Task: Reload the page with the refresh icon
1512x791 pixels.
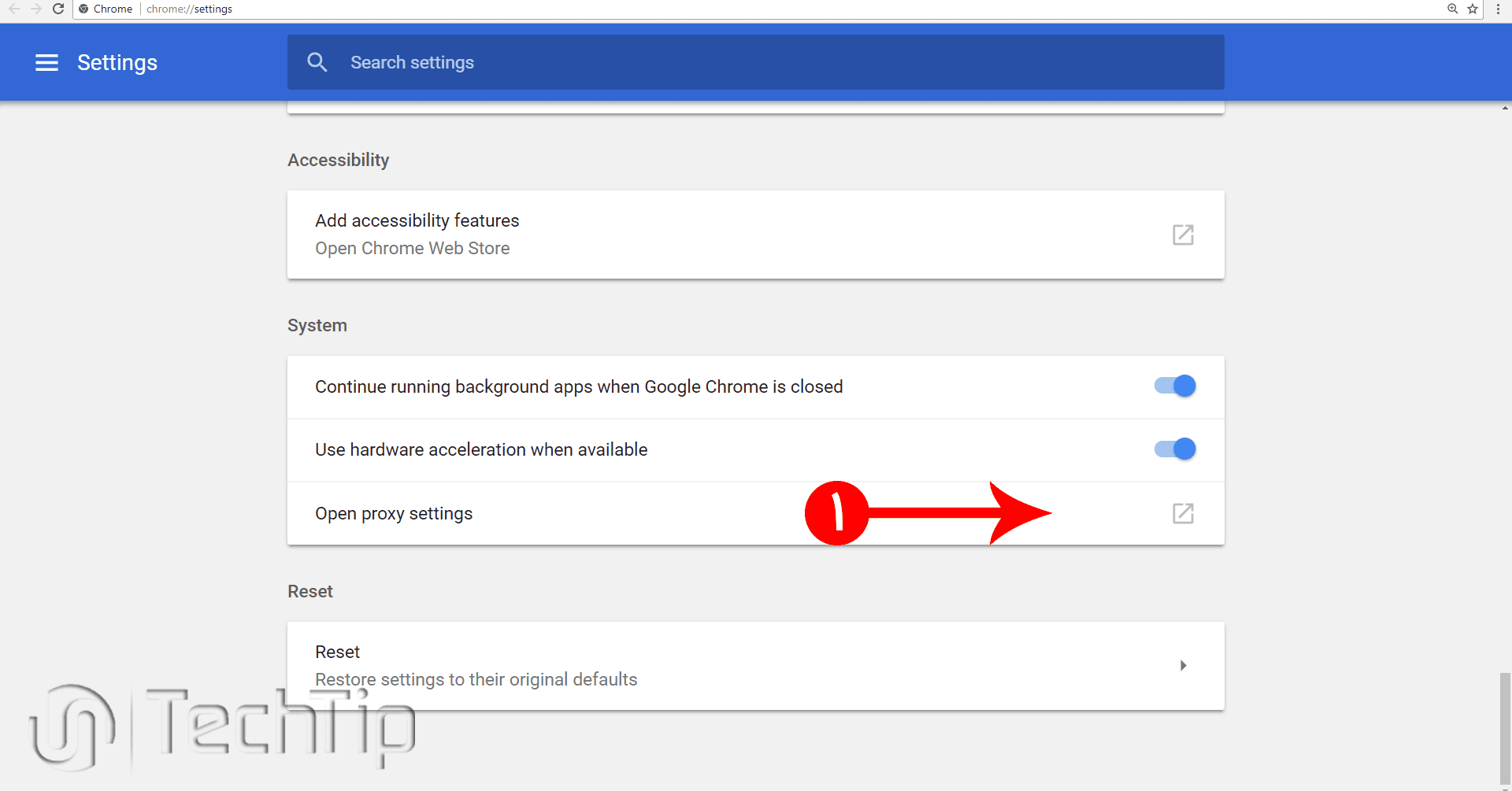Action: pyautogui.click(x=58, y=9)
